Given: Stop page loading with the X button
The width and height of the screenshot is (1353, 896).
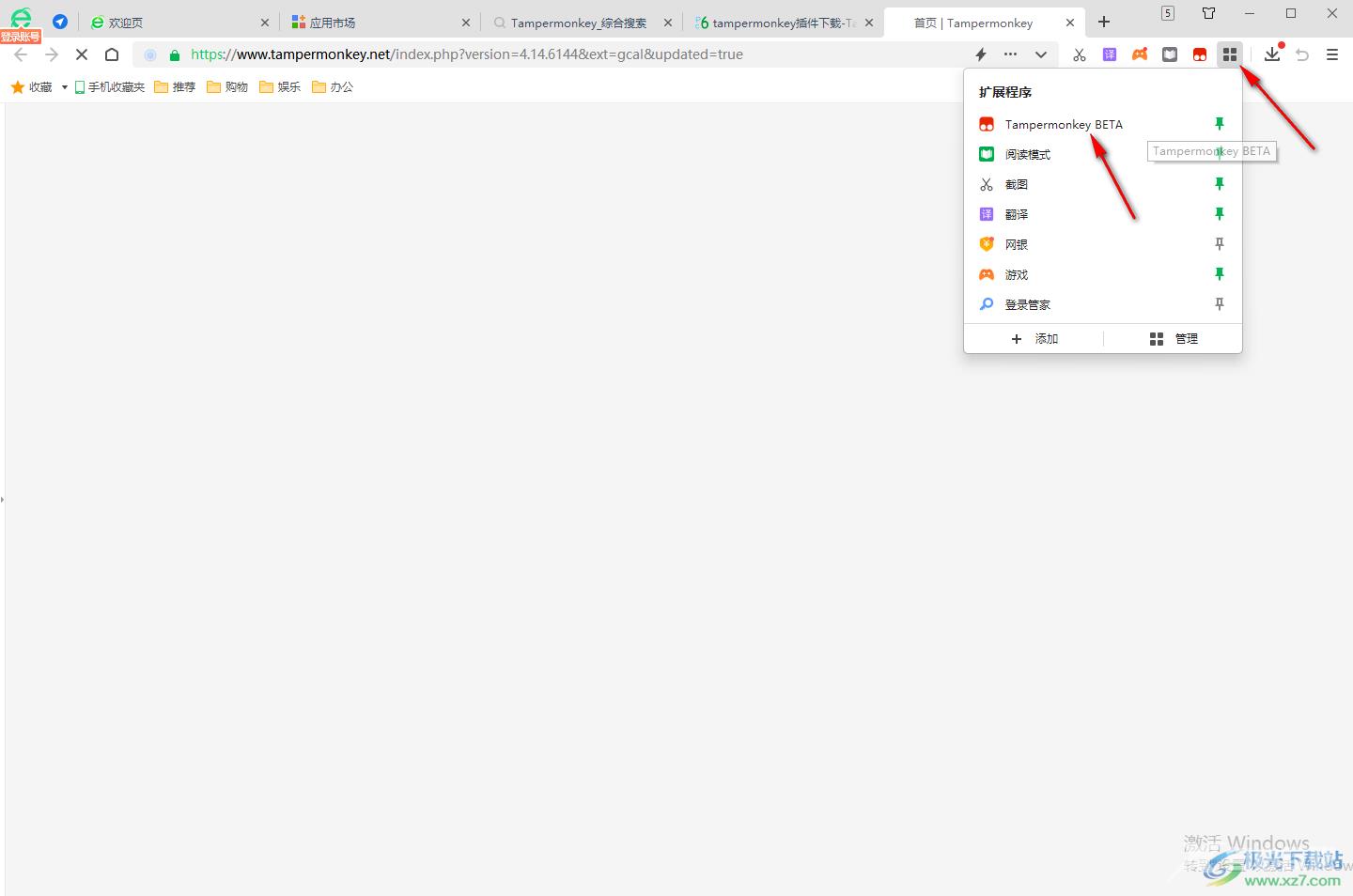Looking at the screenshot, I should pyautogui.click(x=82, y=54).
